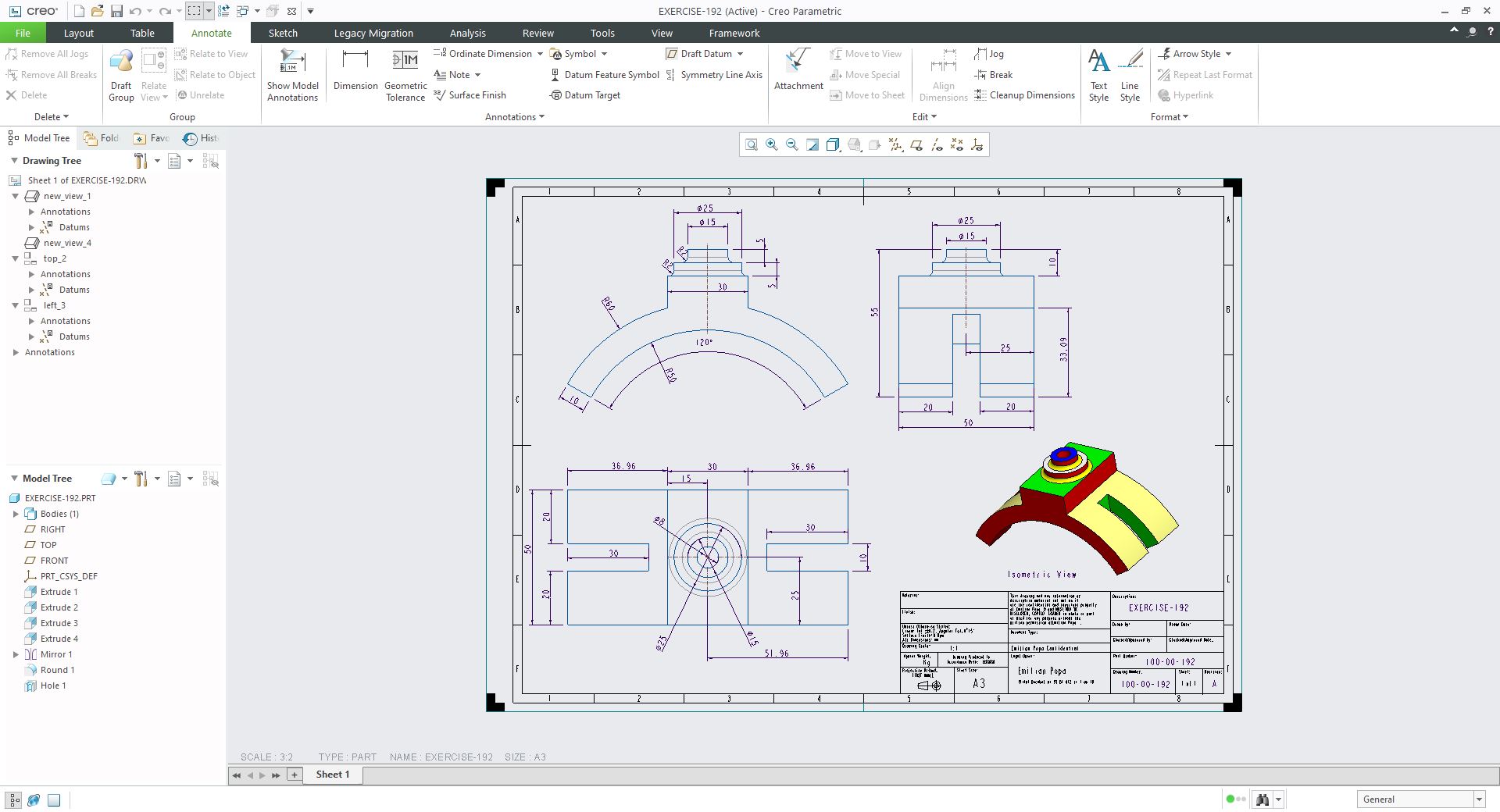Click the Jog tool
The height and width of the screenshot is (812, 1500).
tap(989, 54)
